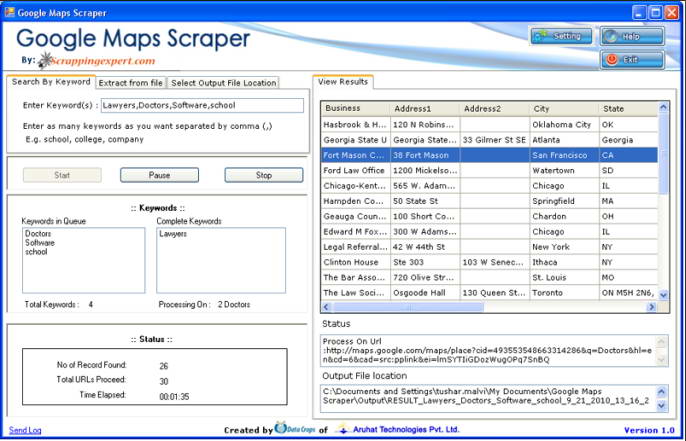Click the State column header
Image resolution: width=686 pixels, height=441 pixels.
coord(628,108)
